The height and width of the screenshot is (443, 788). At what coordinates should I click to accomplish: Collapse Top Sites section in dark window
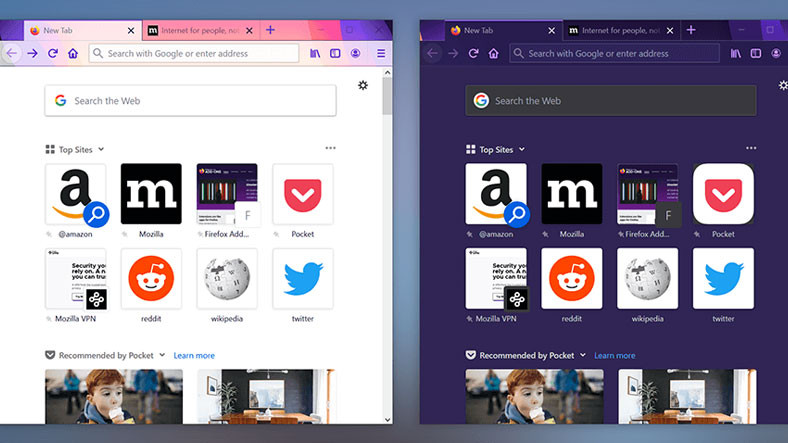tap(522, 149)
